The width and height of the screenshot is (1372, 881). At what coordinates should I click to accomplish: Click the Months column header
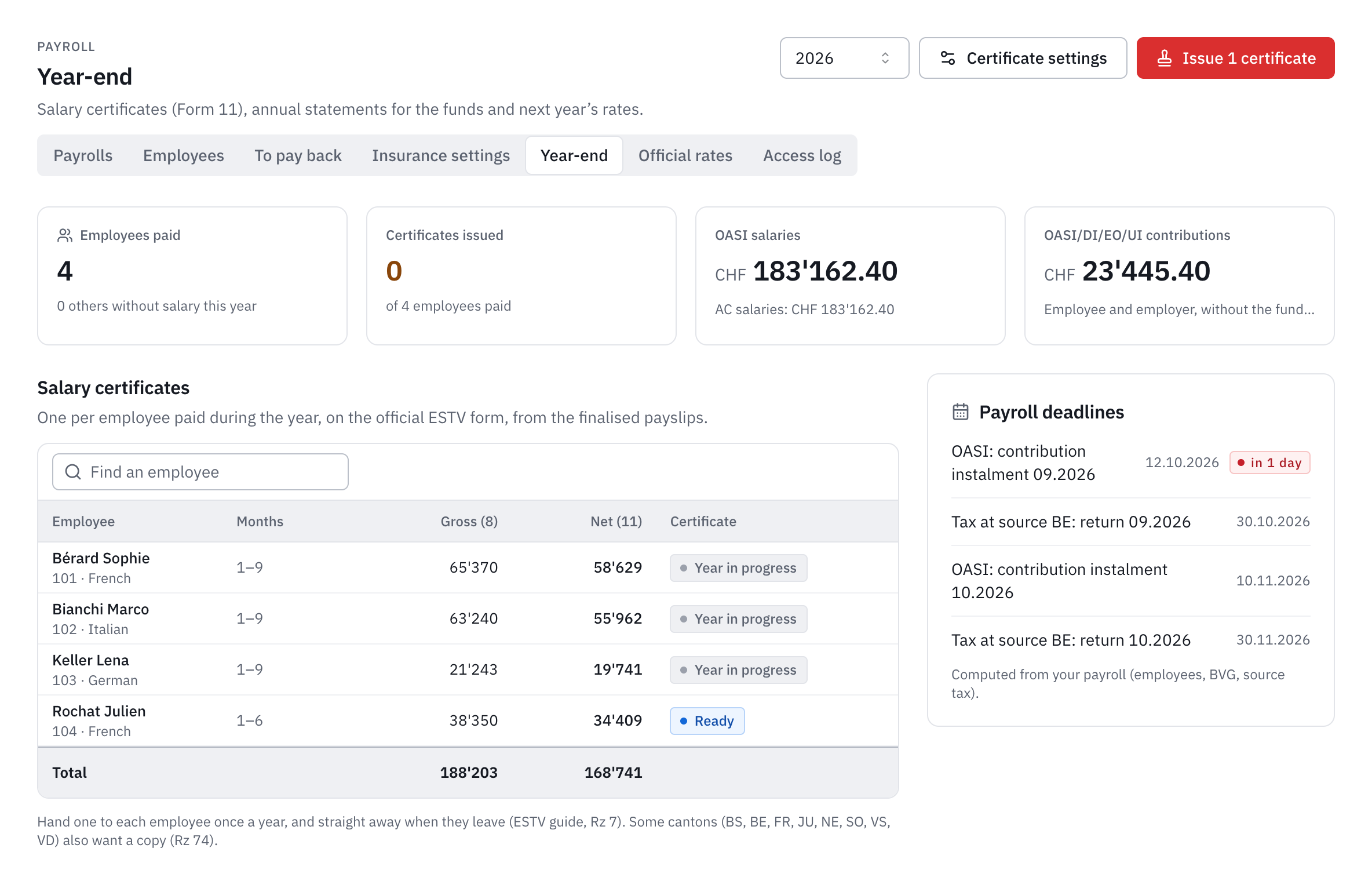(x=260, y=521)
